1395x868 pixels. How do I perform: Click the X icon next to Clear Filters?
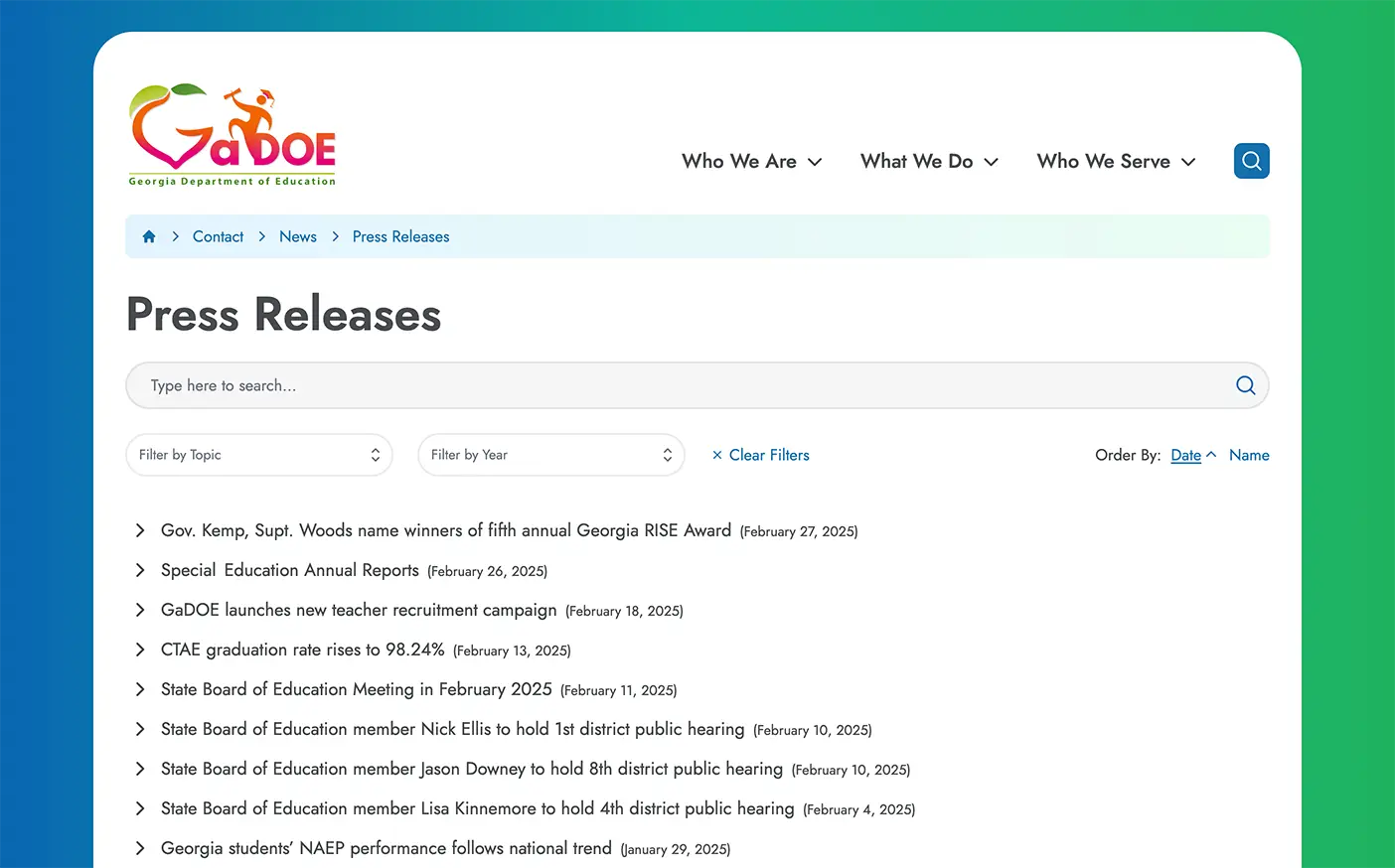[x=717, y=455]
